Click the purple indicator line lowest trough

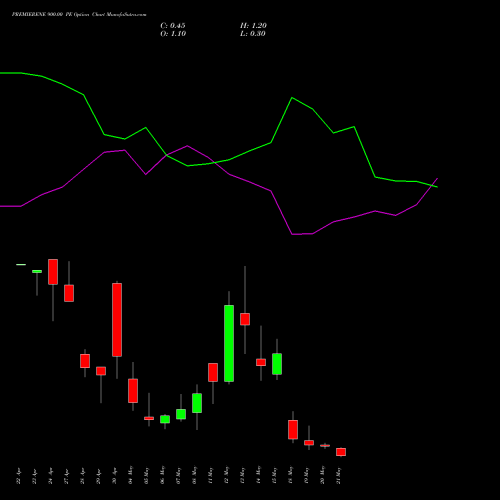point(292,234)
